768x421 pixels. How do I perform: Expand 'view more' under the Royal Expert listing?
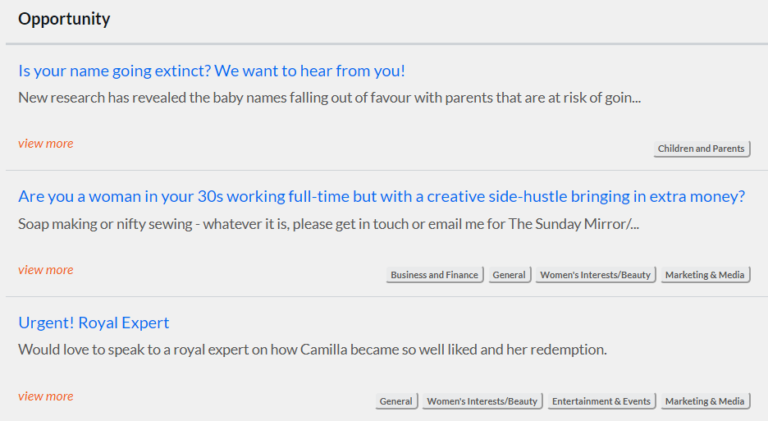click(x=45, y=396)
